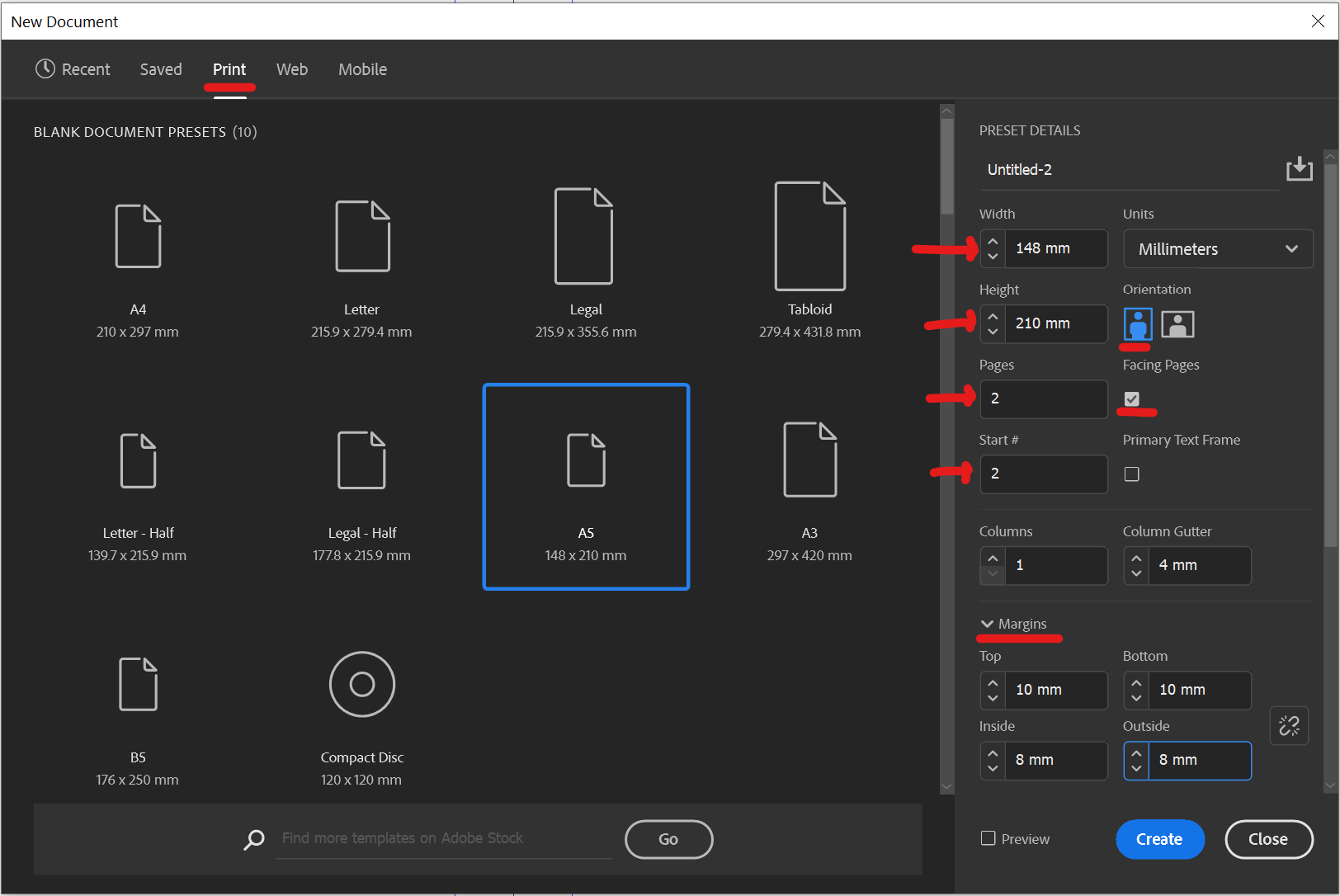
Task: Click the Create button
Action: coord(1159,839)
